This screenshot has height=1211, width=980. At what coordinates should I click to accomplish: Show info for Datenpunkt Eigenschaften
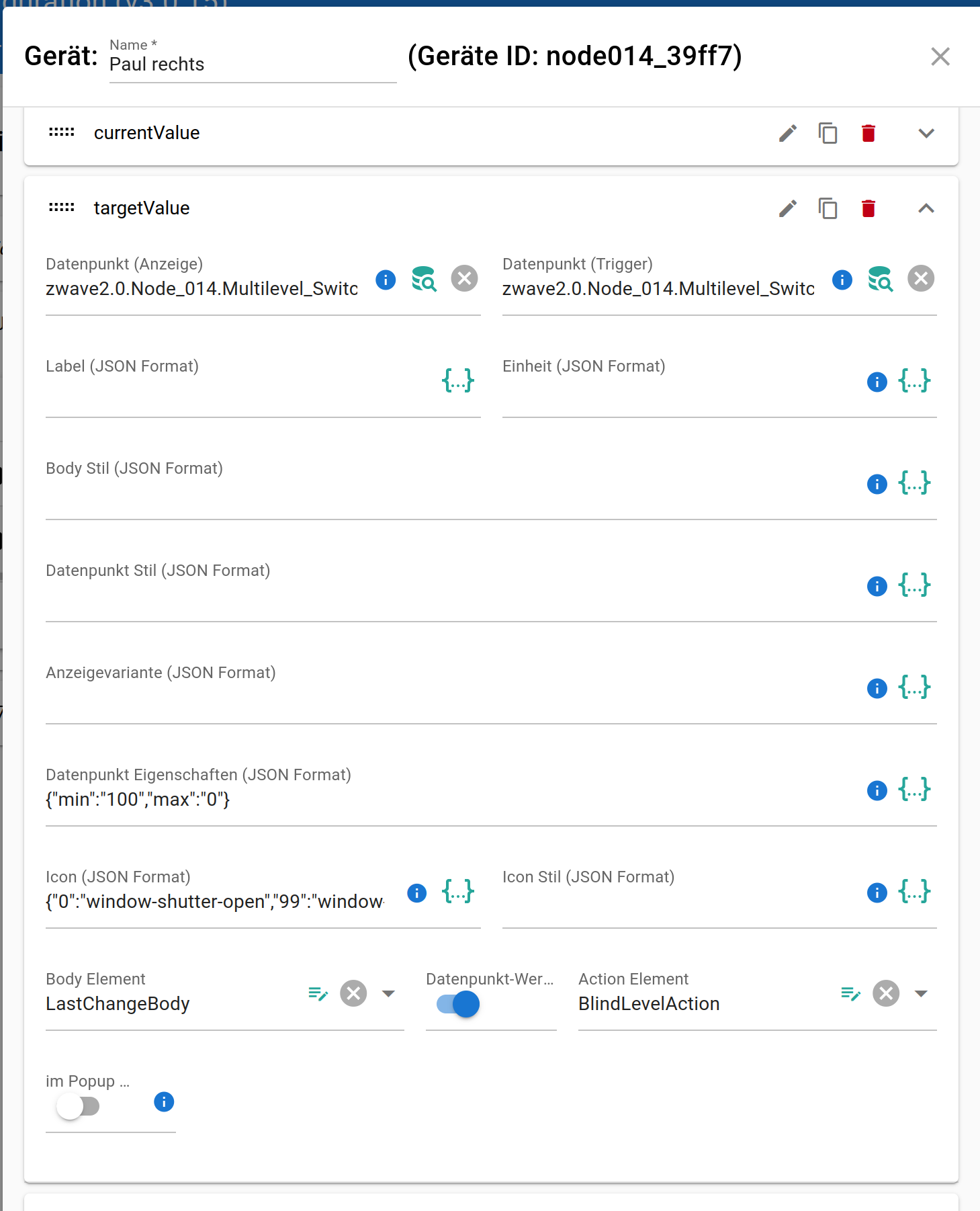[877, 790]
